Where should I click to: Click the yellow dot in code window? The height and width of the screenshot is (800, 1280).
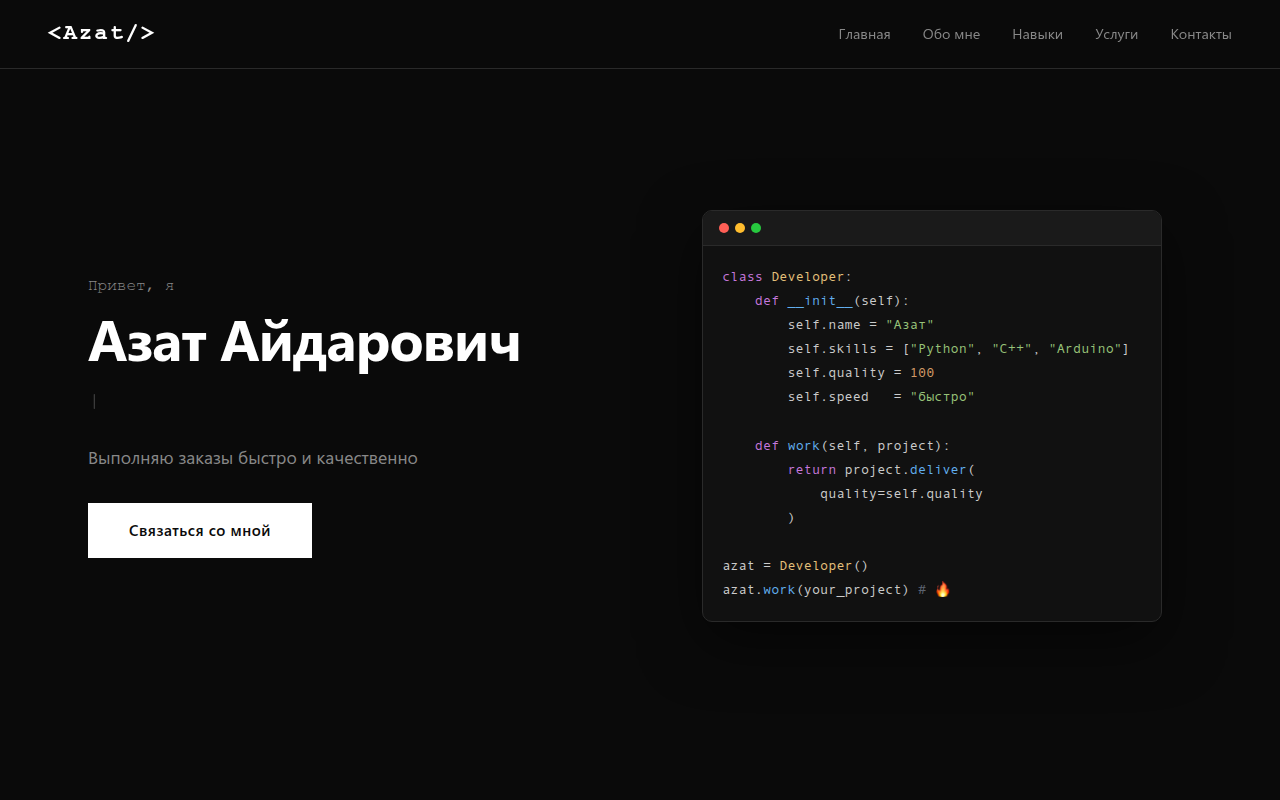point(740,228)
